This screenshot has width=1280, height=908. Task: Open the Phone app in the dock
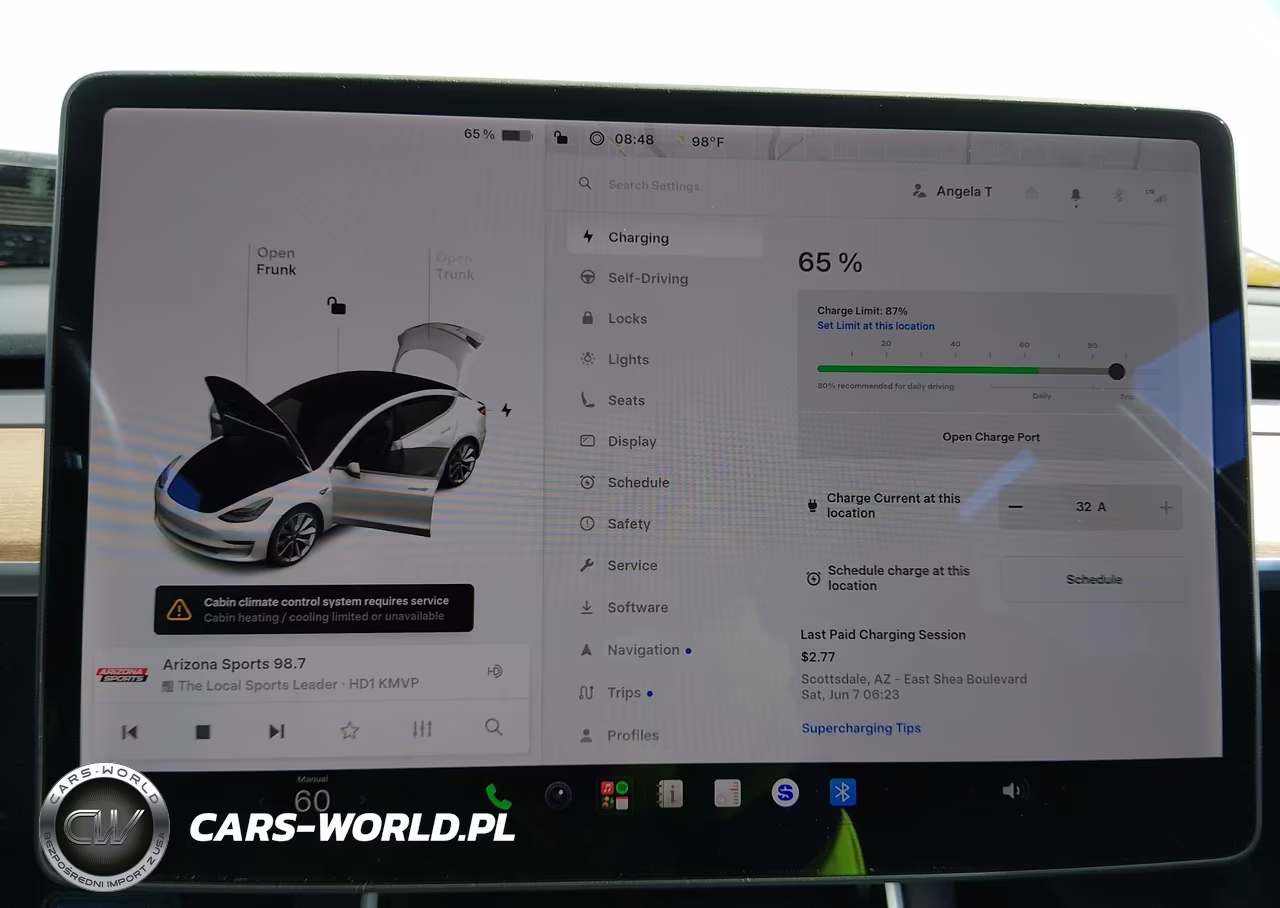[498, 796]
